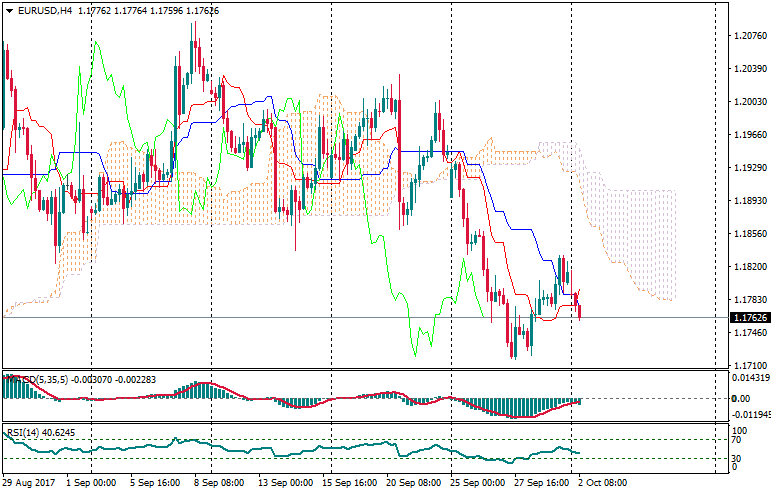Select the current price tag 1.17626

pos(745,318)
